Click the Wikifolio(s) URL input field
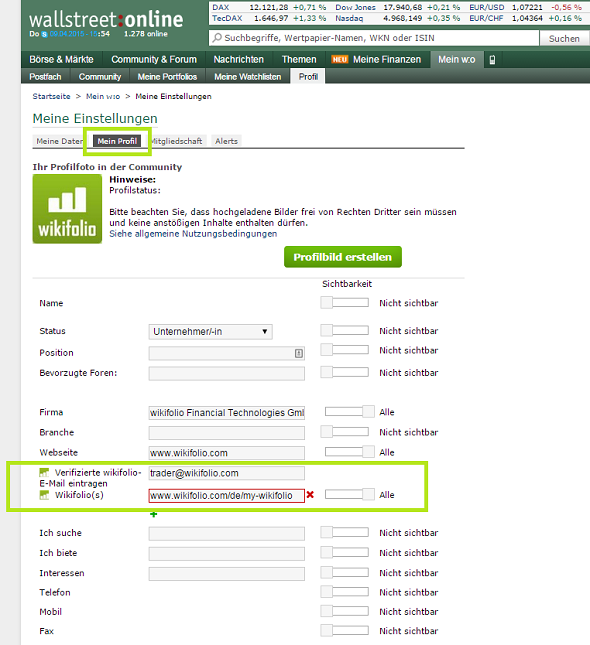 coord(227,496)
